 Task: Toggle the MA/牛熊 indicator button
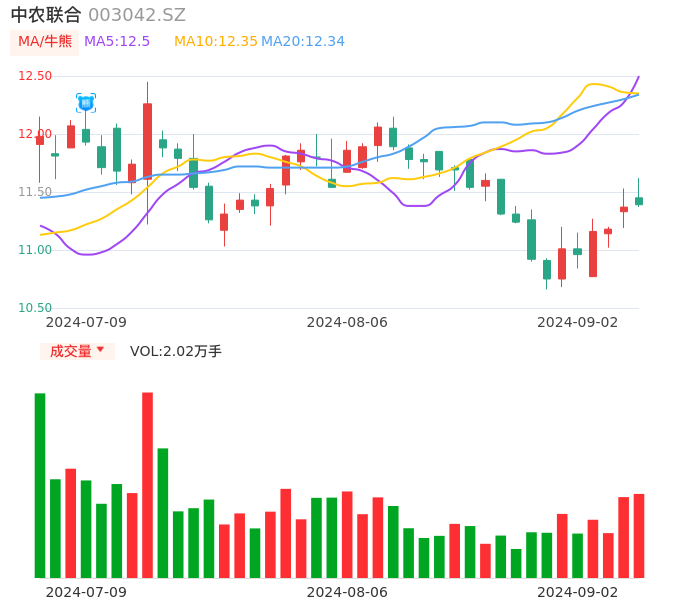[x=44, y=41]
